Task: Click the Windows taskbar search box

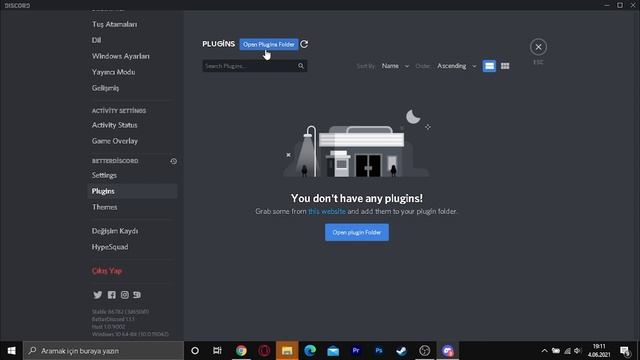Action: 103,351
